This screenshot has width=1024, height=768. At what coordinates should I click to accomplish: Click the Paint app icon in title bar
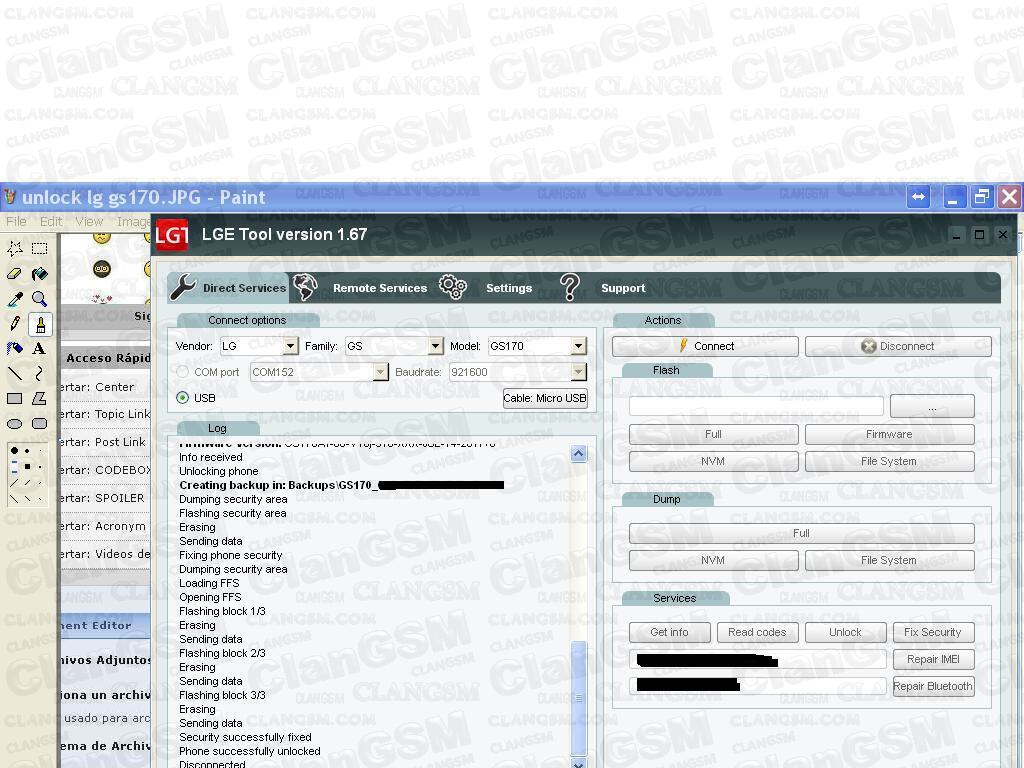point(9,197)
